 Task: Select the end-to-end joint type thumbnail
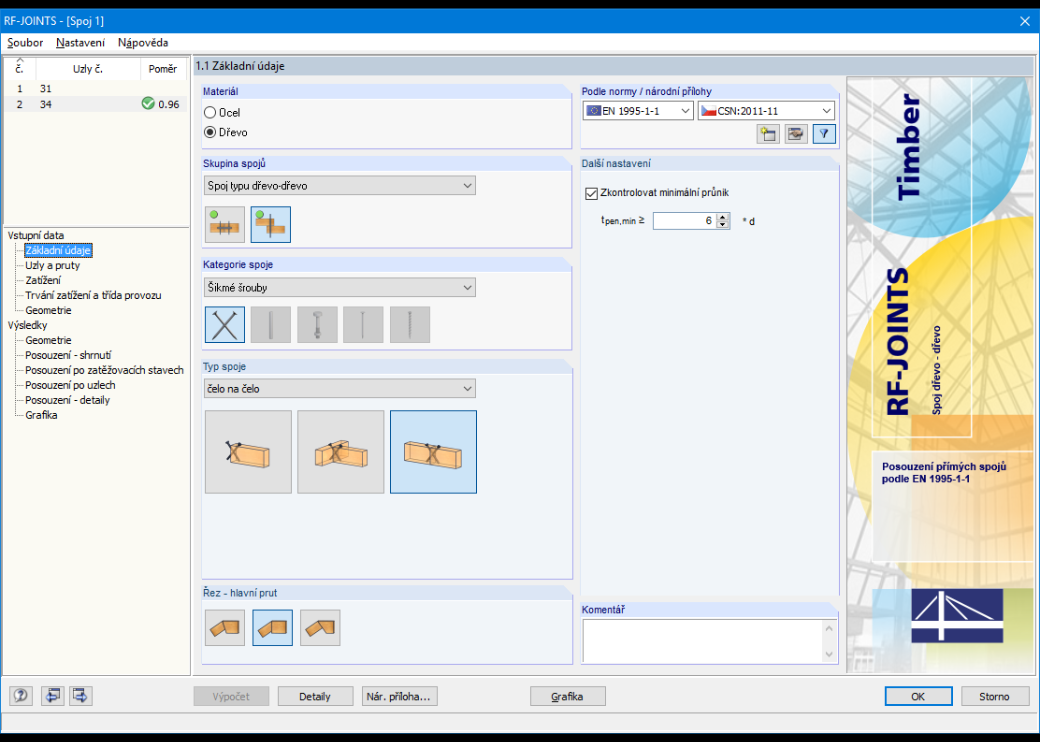click(x=433, y=452)
